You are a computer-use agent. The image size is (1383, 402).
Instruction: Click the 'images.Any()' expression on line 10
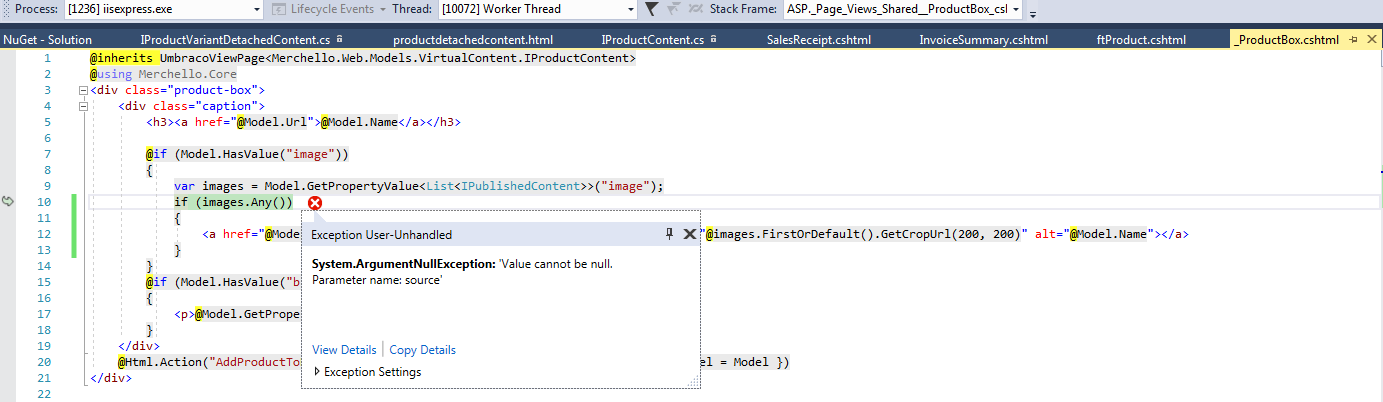pos(244,202)
